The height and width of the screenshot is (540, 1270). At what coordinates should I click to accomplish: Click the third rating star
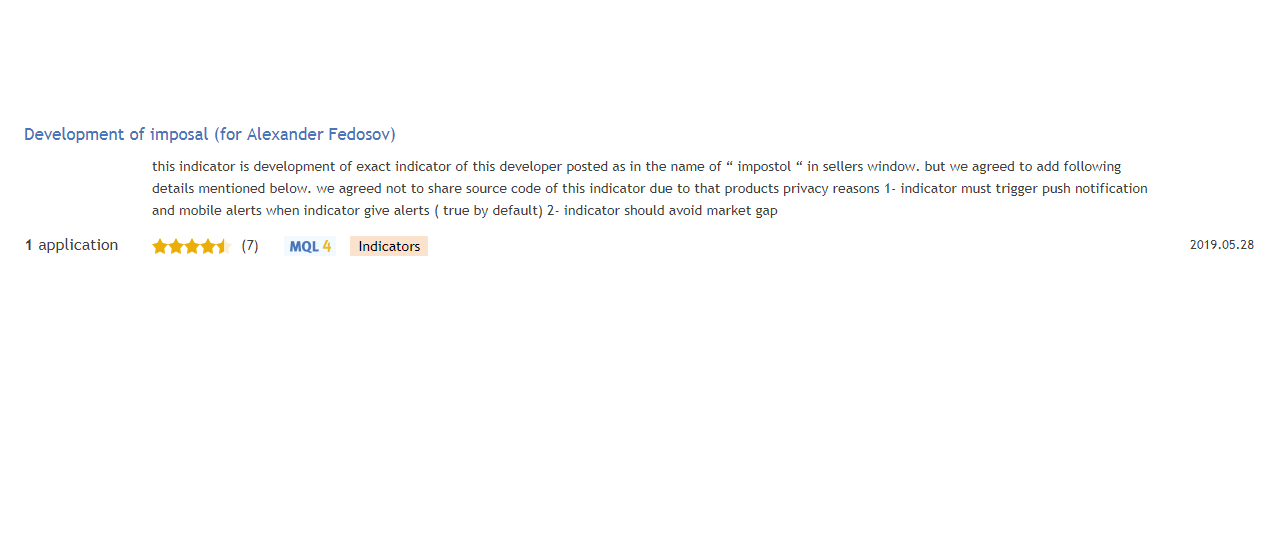tap(192, 246)
